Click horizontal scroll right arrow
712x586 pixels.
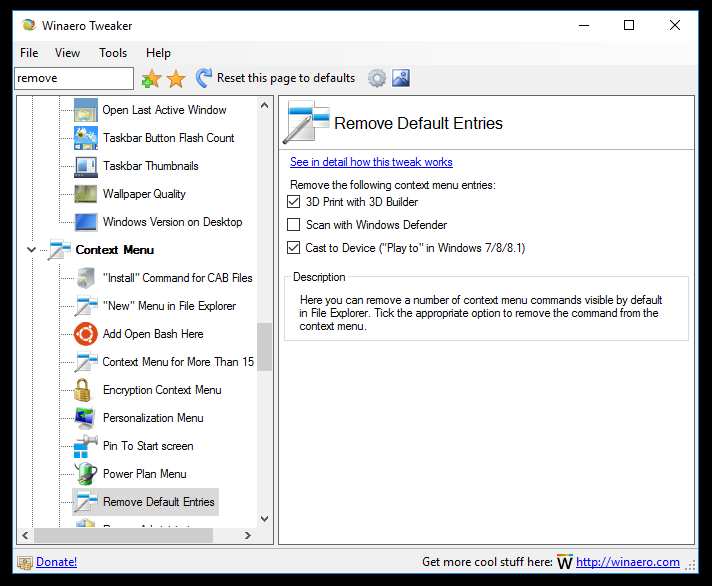pyautogui.click(x=247, y=536)
